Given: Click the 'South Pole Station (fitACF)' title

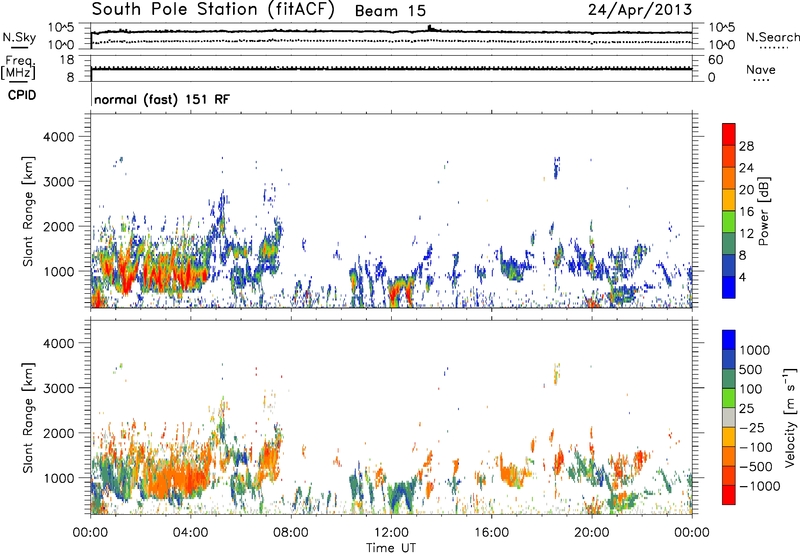Looking at the screenshot, I should pyautogui.click(x=213, y=9).
